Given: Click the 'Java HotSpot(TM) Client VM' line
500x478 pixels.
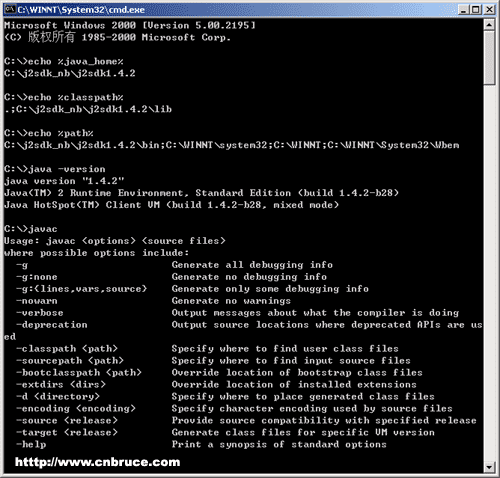Looking at the screenshot, I should (x=171, y=205).
